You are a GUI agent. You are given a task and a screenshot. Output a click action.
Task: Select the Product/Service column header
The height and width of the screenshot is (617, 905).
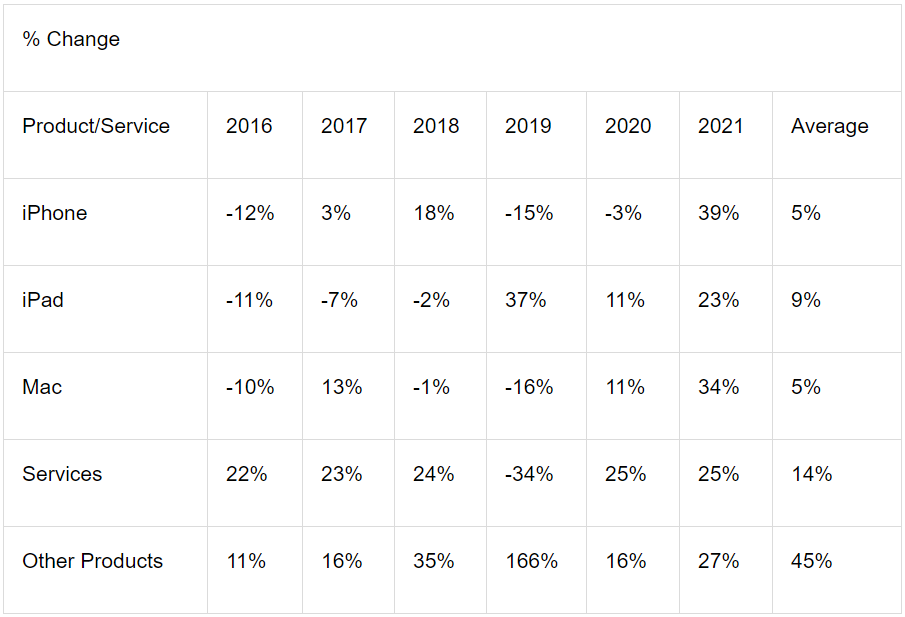click(x=96, y=126)
